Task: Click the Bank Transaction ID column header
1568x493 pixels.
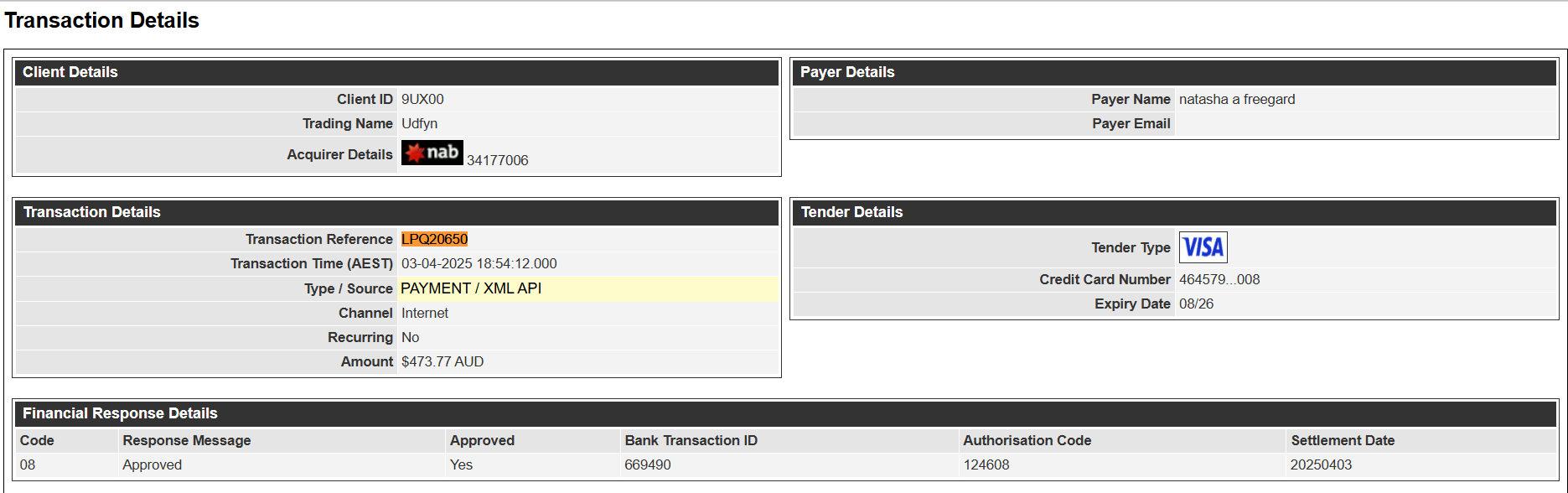Action: tap(691, 440)
